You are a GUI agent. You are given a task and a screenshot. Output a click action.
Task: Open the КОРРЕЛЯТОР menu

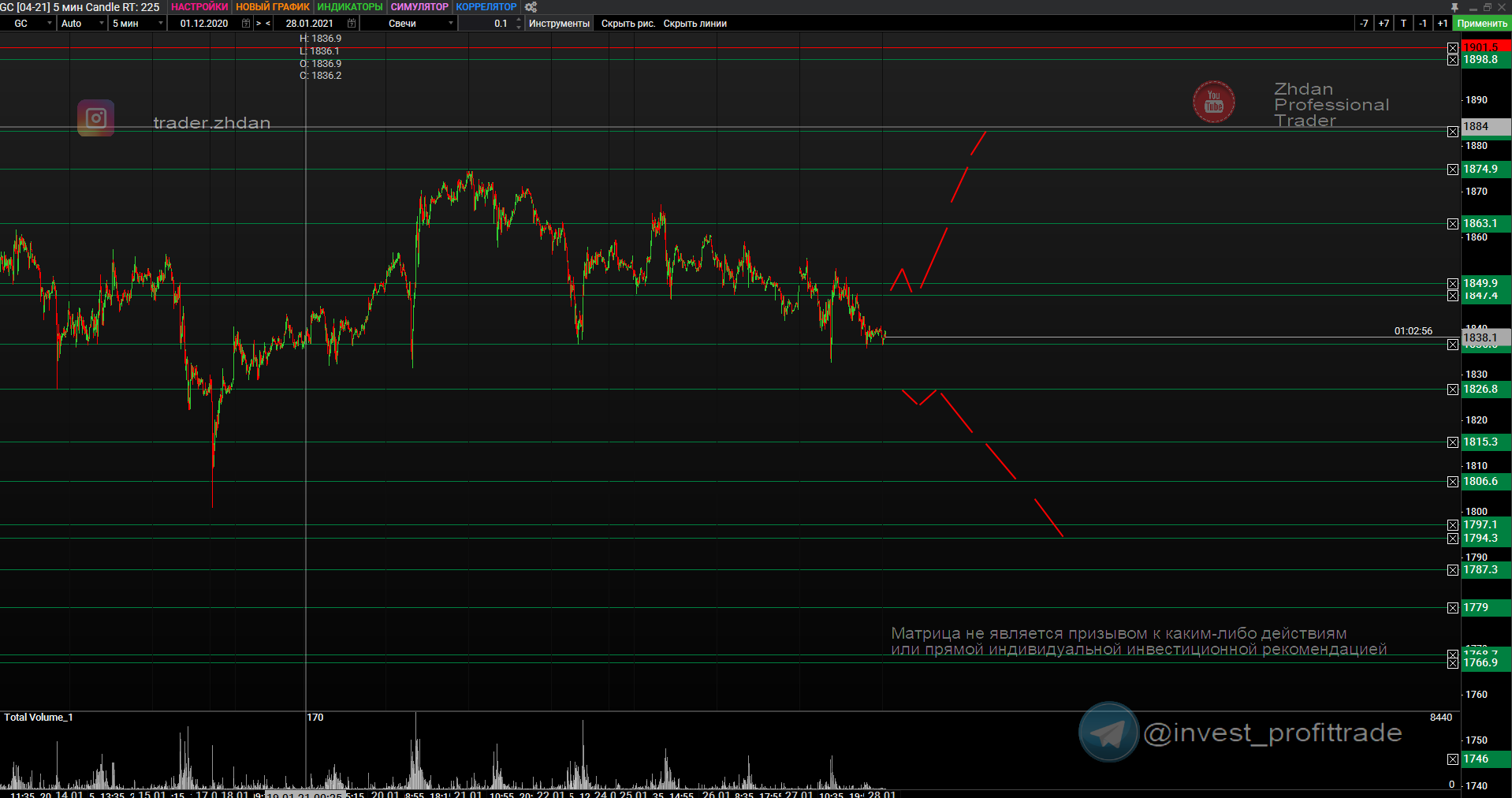(x=486, y=7)
